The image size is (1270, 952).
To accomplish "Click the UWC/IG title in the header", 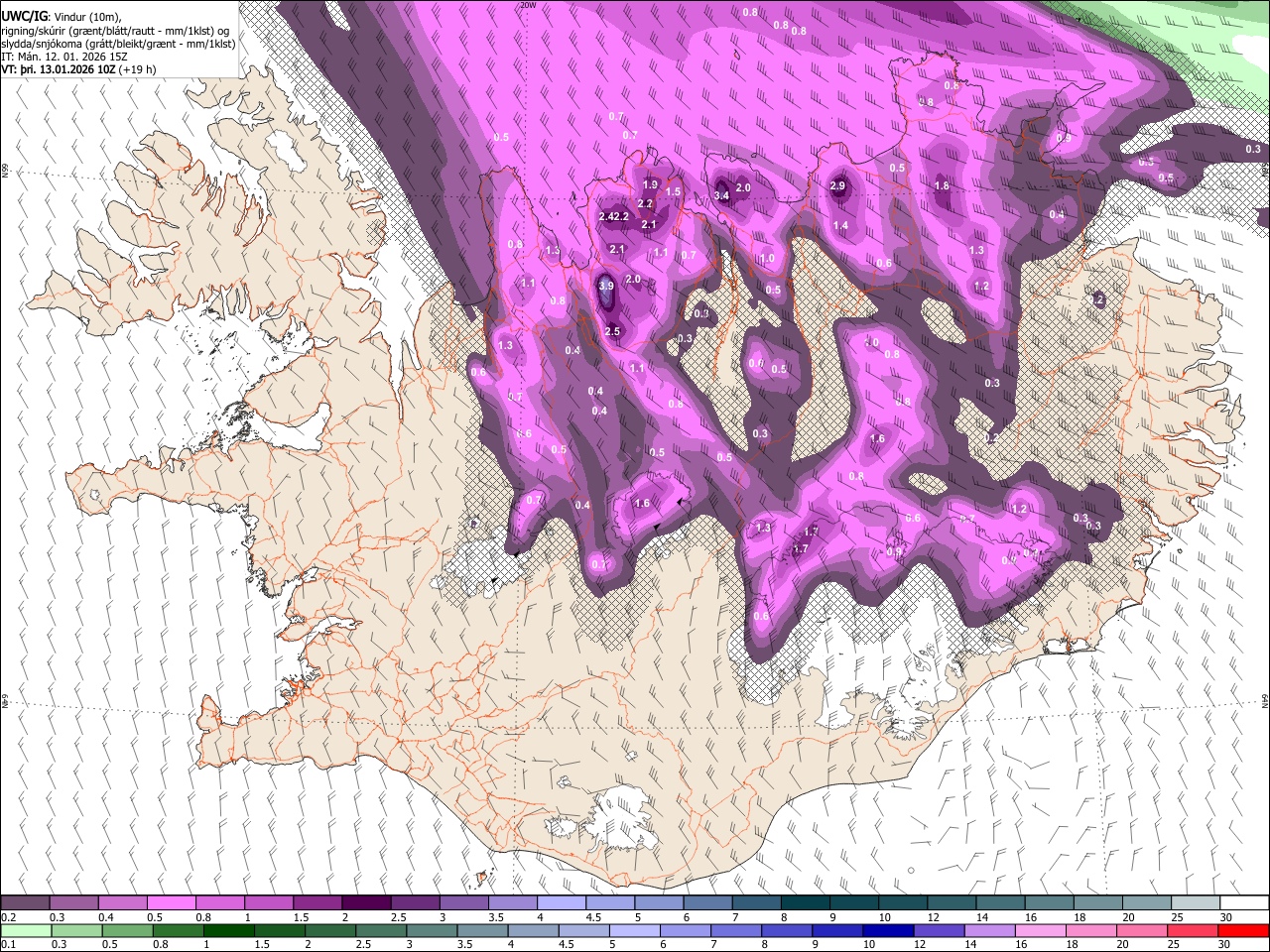I will (24, 16).
